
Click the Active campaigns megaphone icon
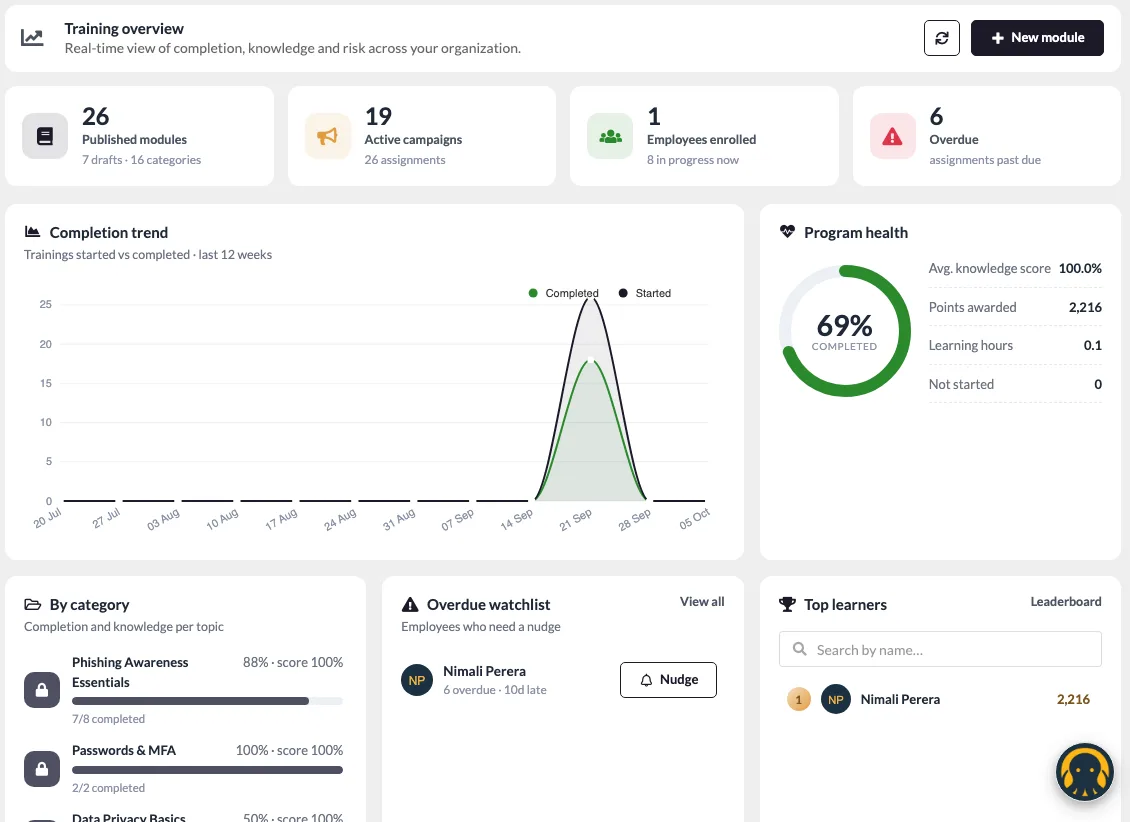pyautogui.click(x=327, y=135)
